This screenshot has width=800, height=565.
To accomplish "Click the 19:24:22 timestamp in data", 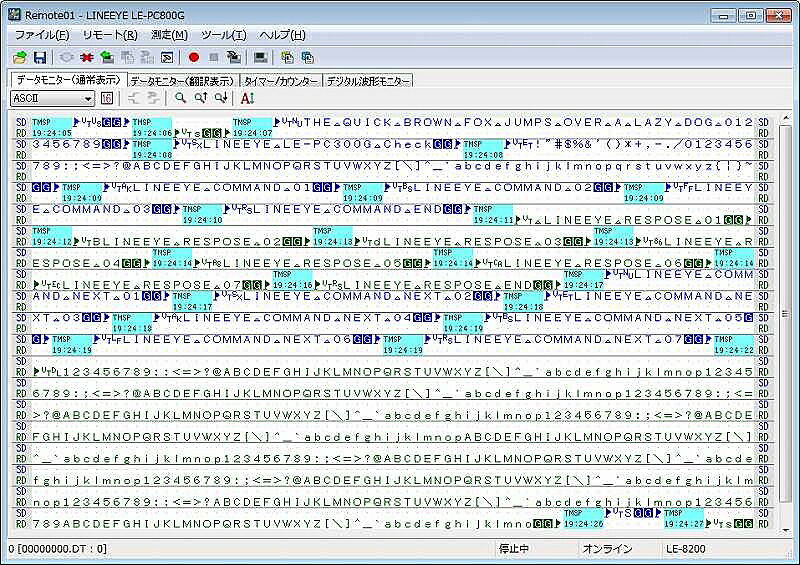I will tap(733, 350).
